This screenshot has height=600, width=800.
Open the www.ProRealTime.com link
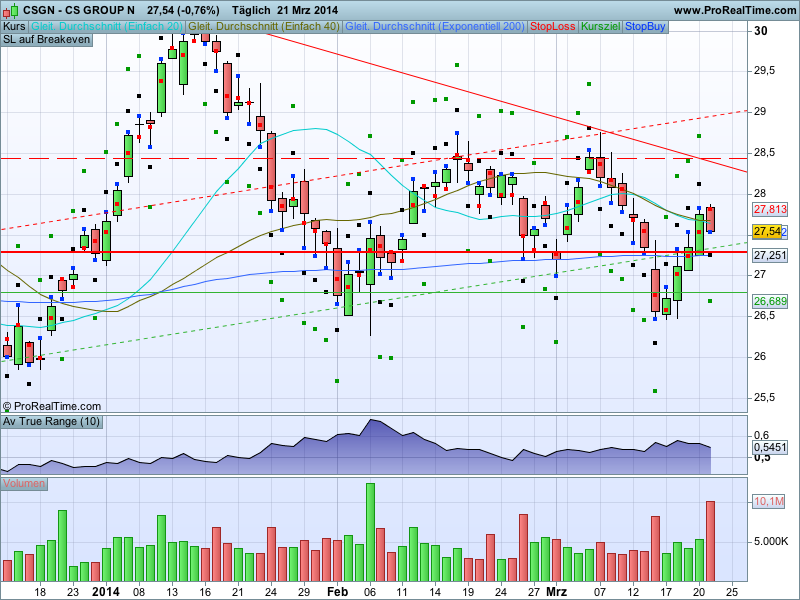pos(734,10)
